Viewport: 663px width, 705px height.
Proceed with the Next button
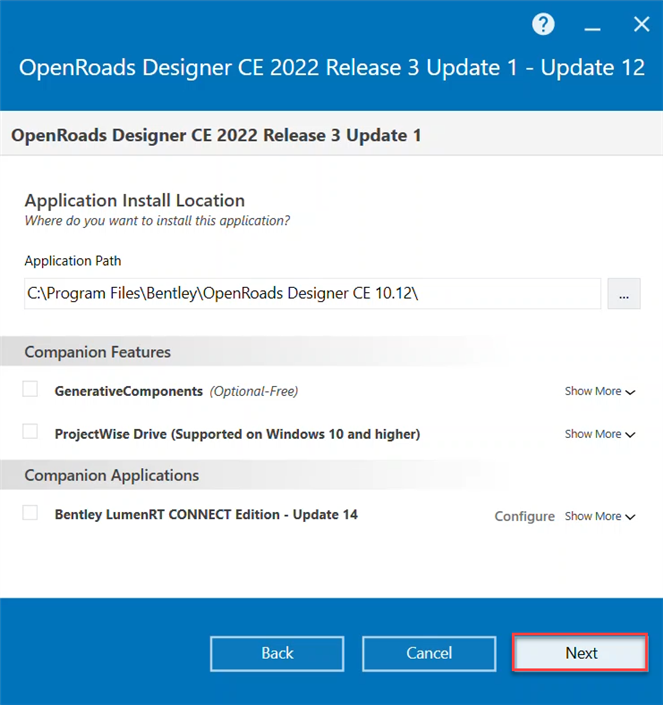[581, 653]
